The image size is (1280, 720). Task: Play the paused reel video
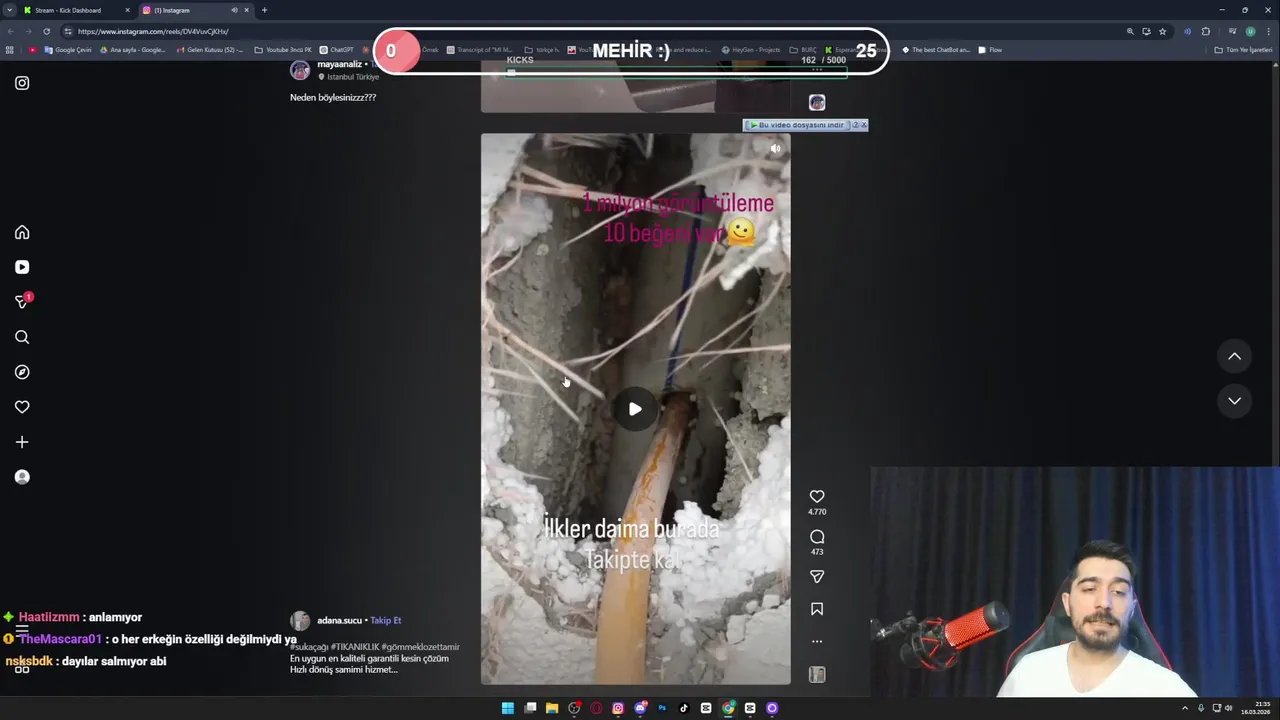635,409
